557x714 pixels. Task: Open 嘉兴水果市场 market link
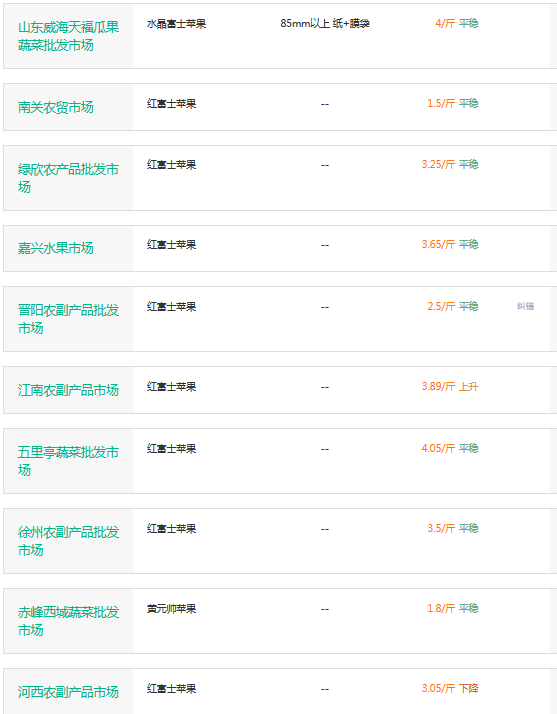coord(56,248)
